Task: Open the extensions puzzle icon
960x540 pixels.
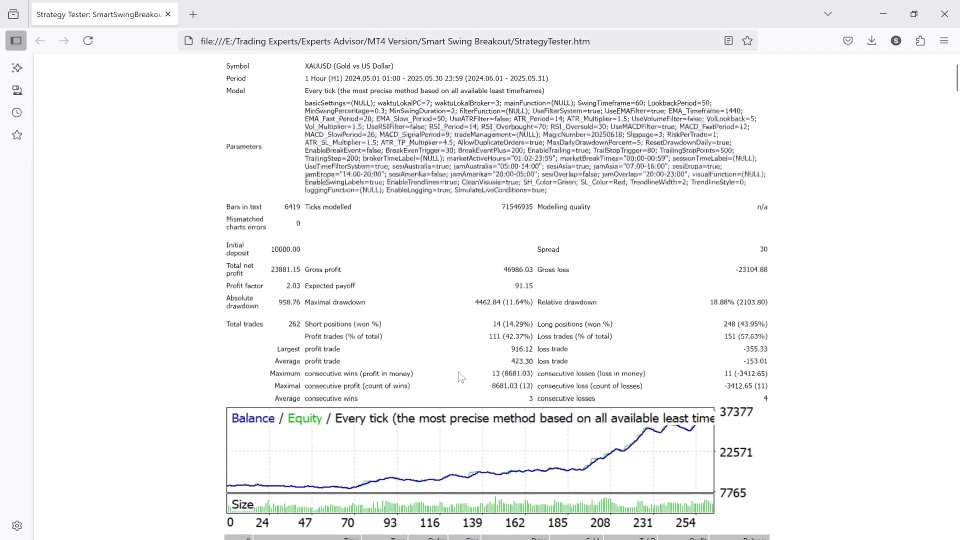Action: tap(920, 41)
